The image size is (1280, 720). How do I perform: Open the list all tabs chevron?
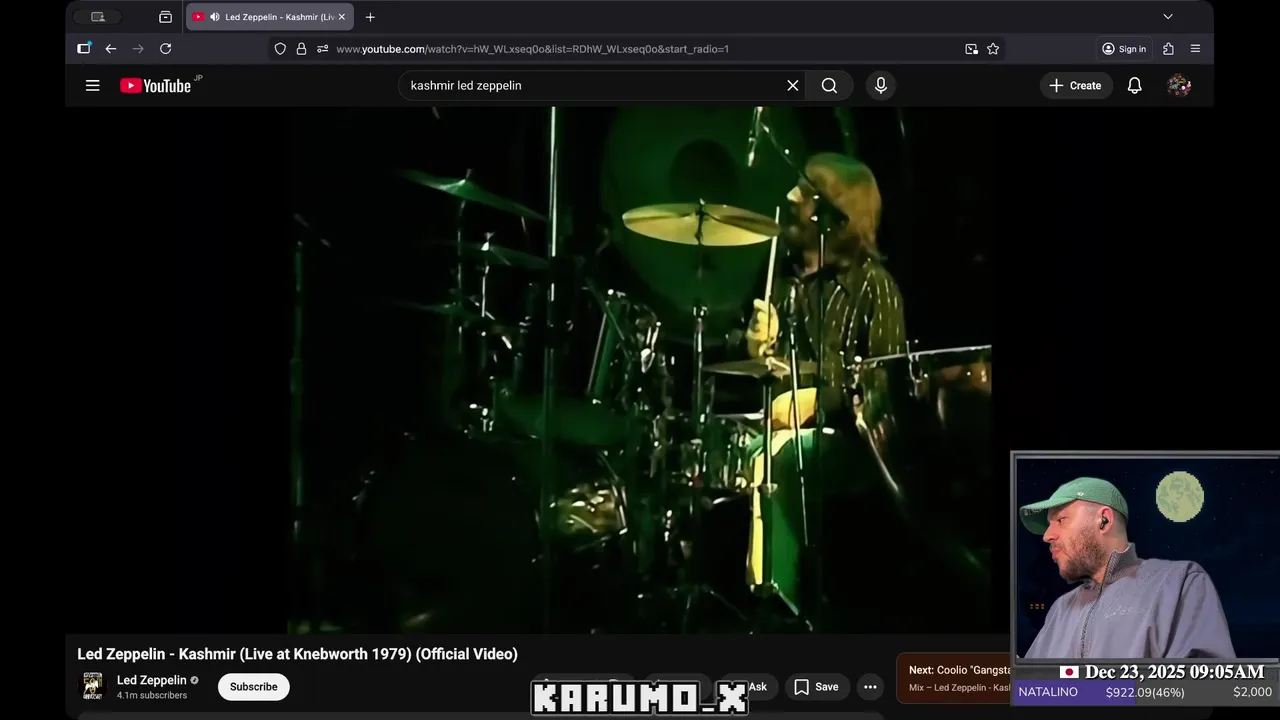click(1167, 17)
